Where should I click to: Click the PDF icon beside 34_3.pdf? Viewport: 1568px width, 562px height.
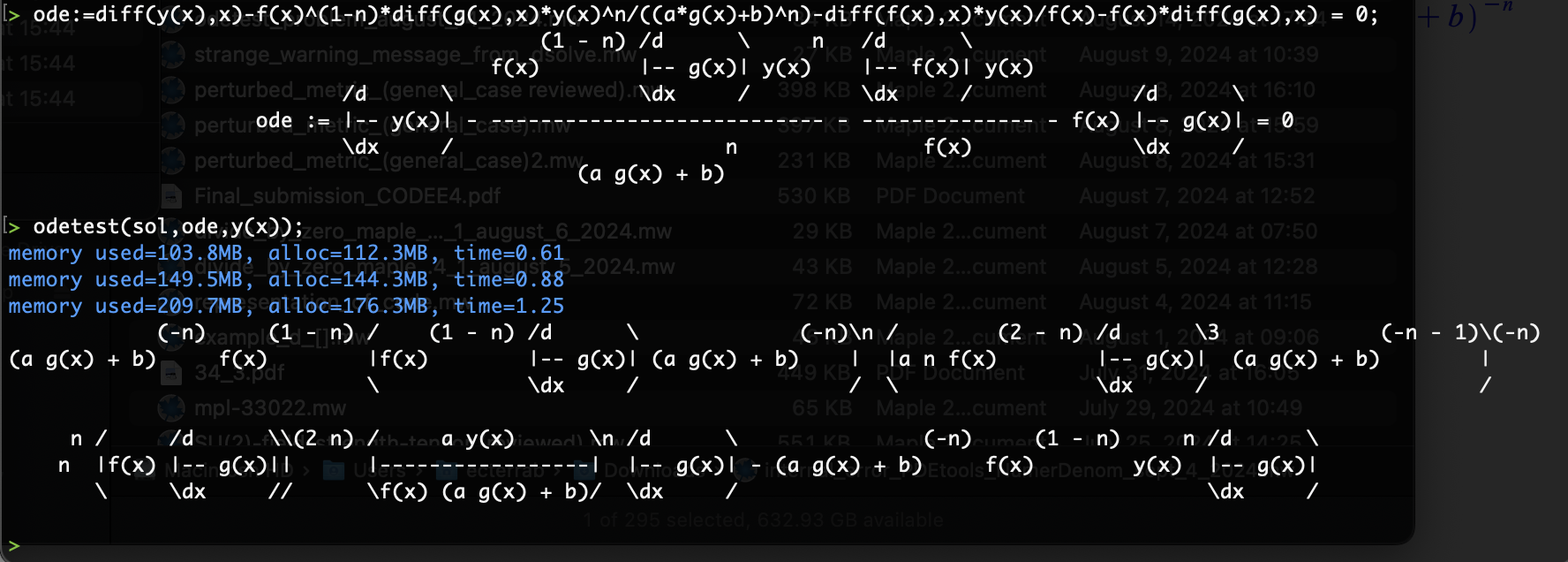(x=172, y=373)
